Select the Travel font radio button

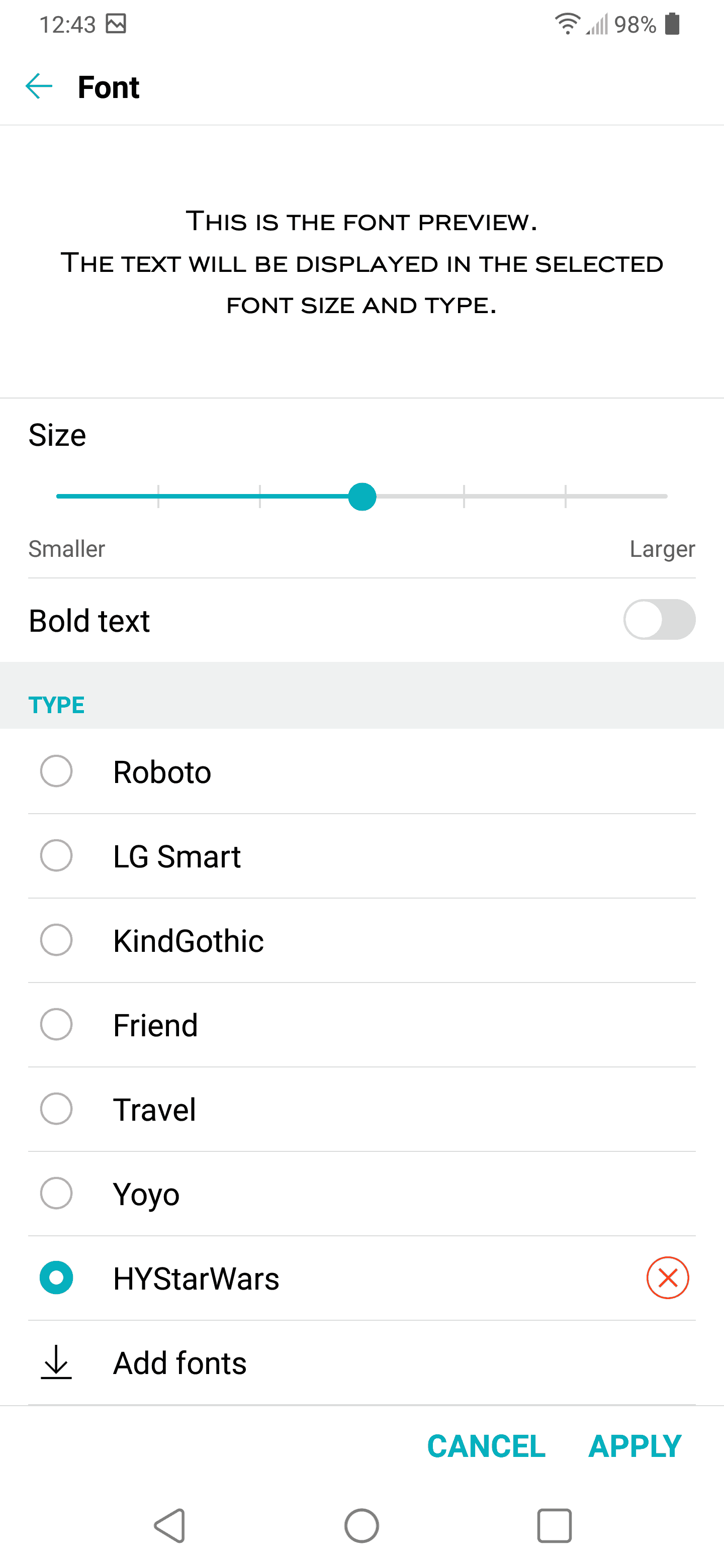click(x=57, y=1109)
